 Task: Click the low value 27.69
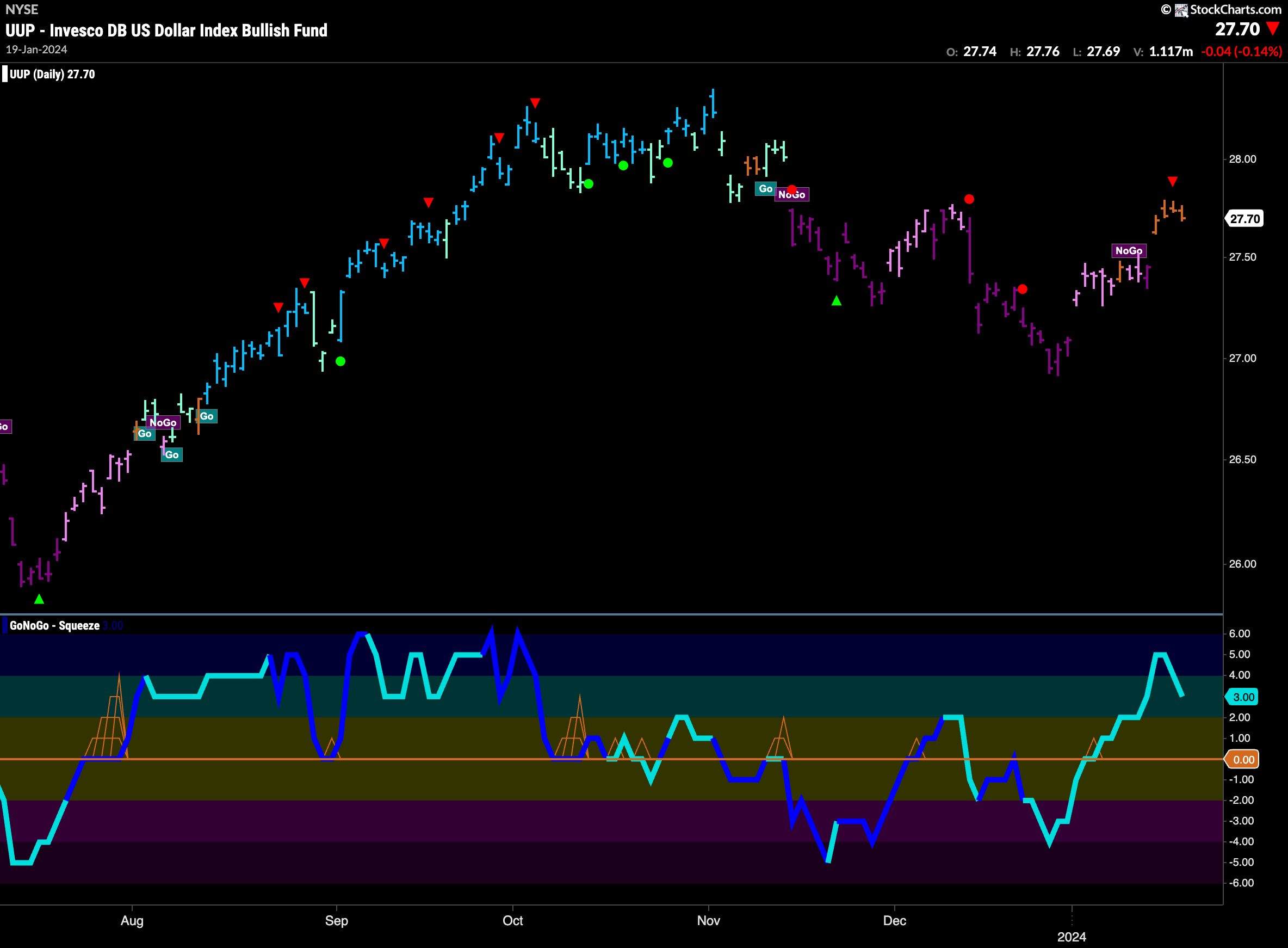[x=1104, y=52]
